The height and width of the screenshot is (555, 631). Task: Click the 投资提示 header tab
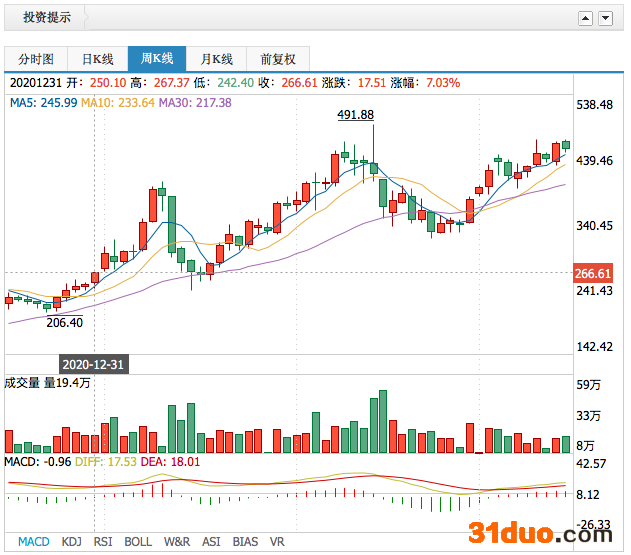pyautogui.click(x=47, y=17)
